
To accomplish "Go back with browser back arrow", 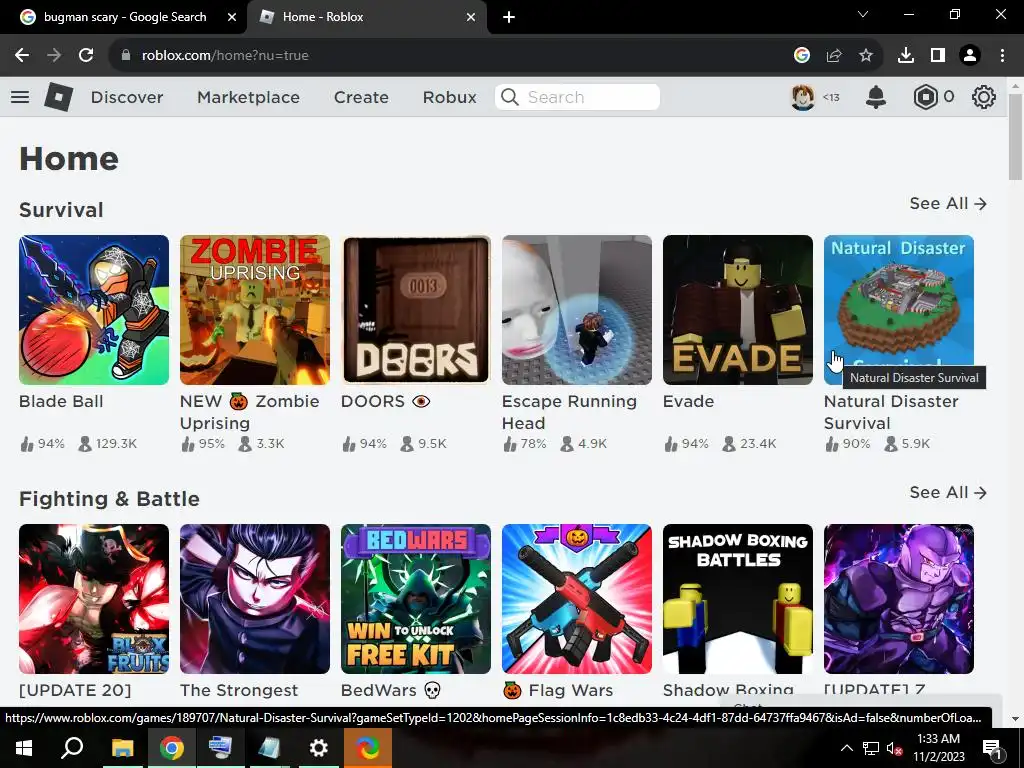I will (22, 56).
